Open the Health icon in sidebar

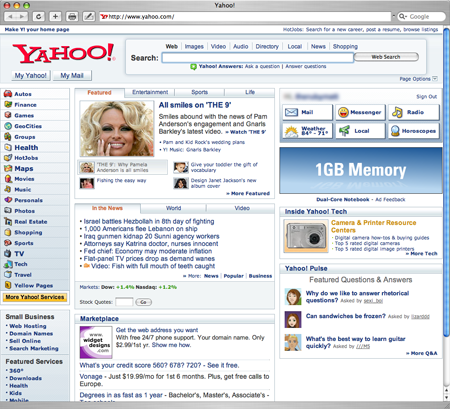point(8,147)
